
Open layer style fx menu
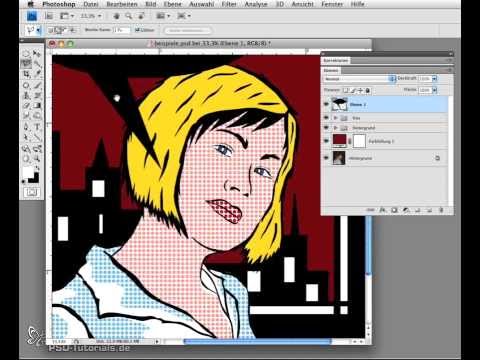[383, 210]
